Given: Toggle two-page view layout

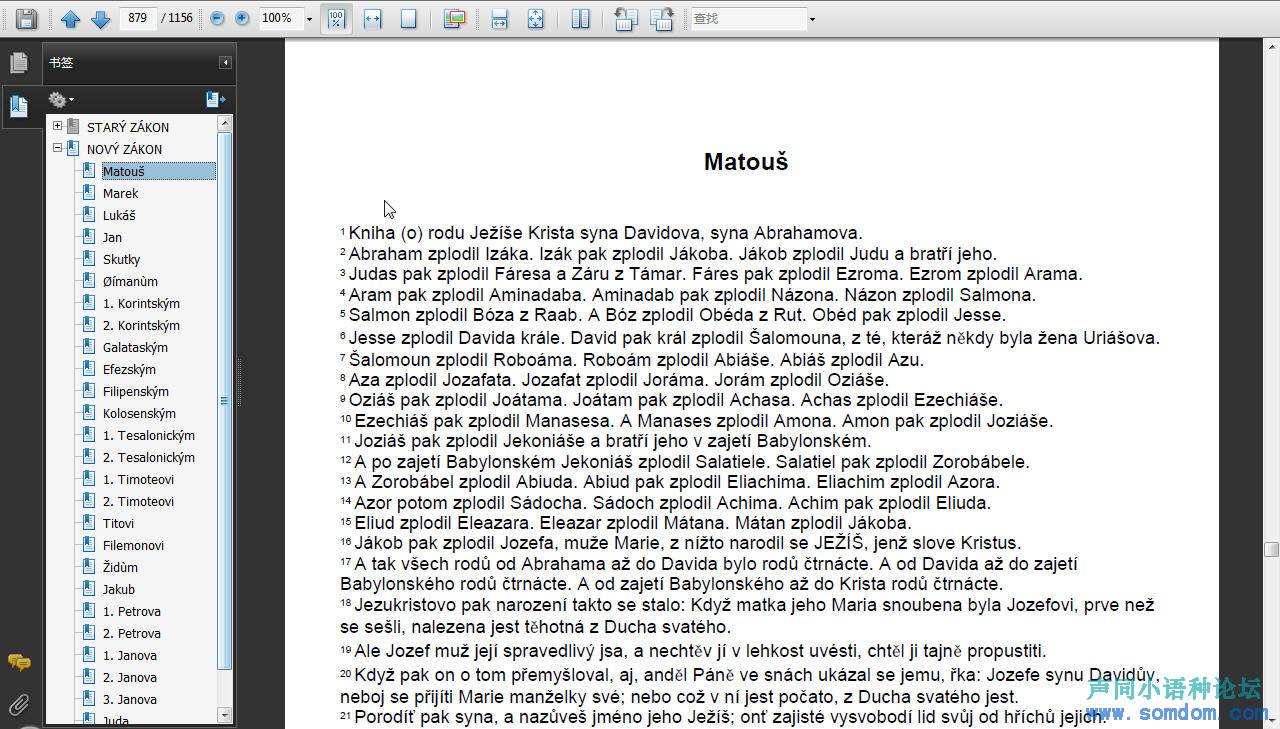Looking at the screenshot, I should (581, 18).
